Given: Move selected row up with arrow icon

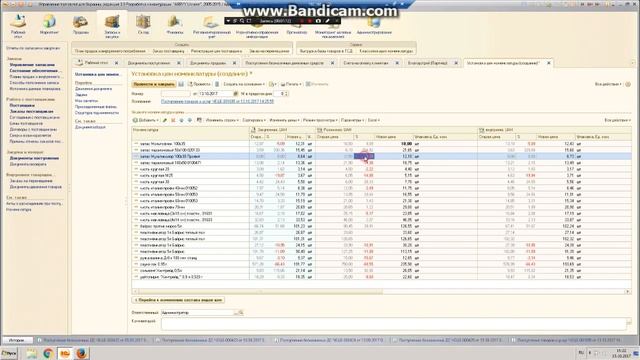Looking at the screenshot, I should pyautogui.click(x=182, y=120).
